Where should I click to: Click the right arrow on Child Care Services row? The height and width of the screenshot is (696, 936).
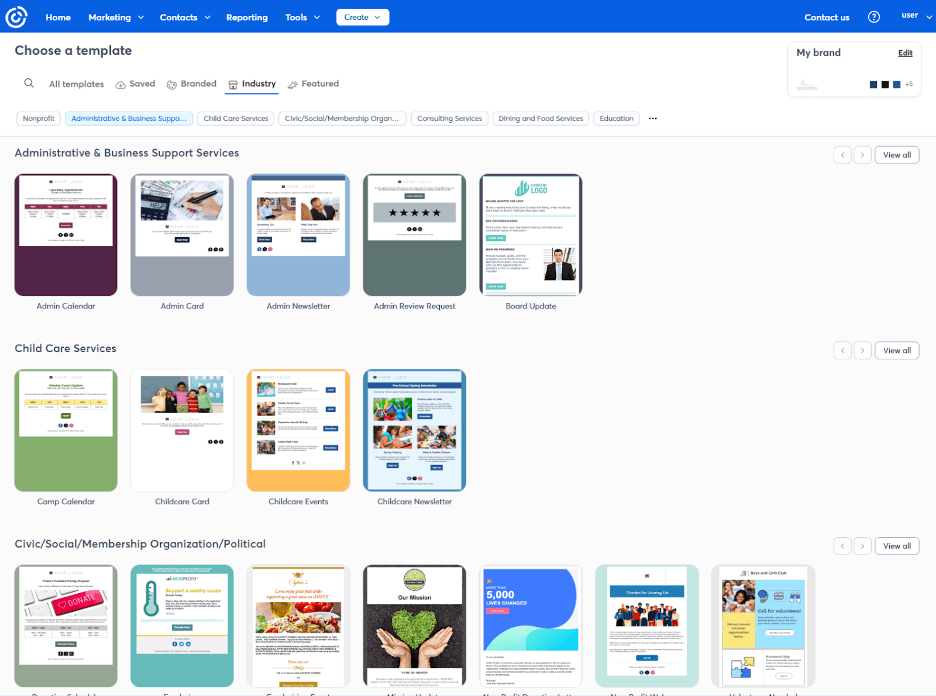[862, 350]
